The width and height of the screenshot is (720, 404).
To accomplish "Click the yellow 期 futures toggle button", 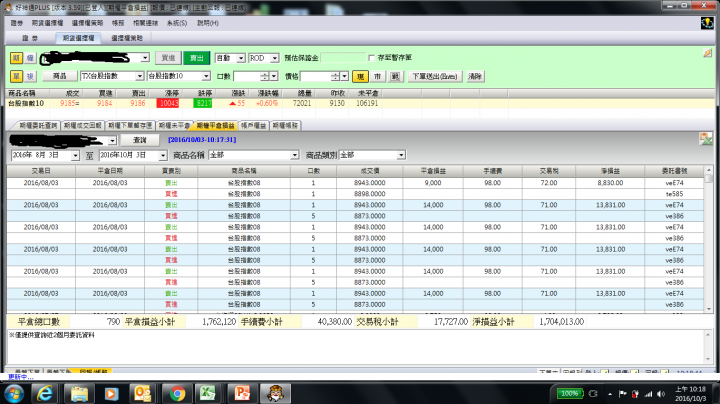I will click(16, 58).
